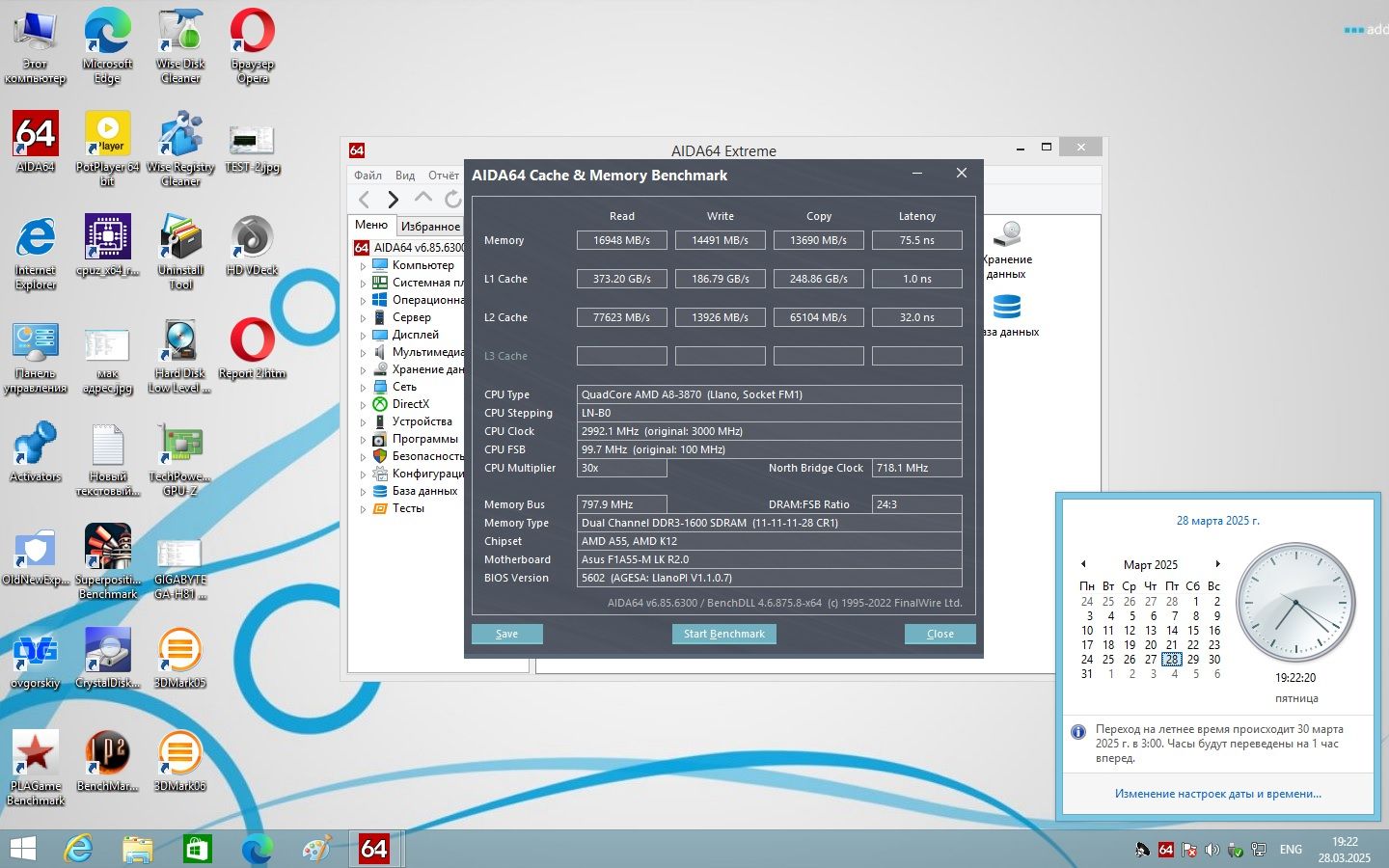The width and height of the screenshot is (1389, 868).
Task: Click the AIDA64 back navigation arrow
Action: click(364, 200)
